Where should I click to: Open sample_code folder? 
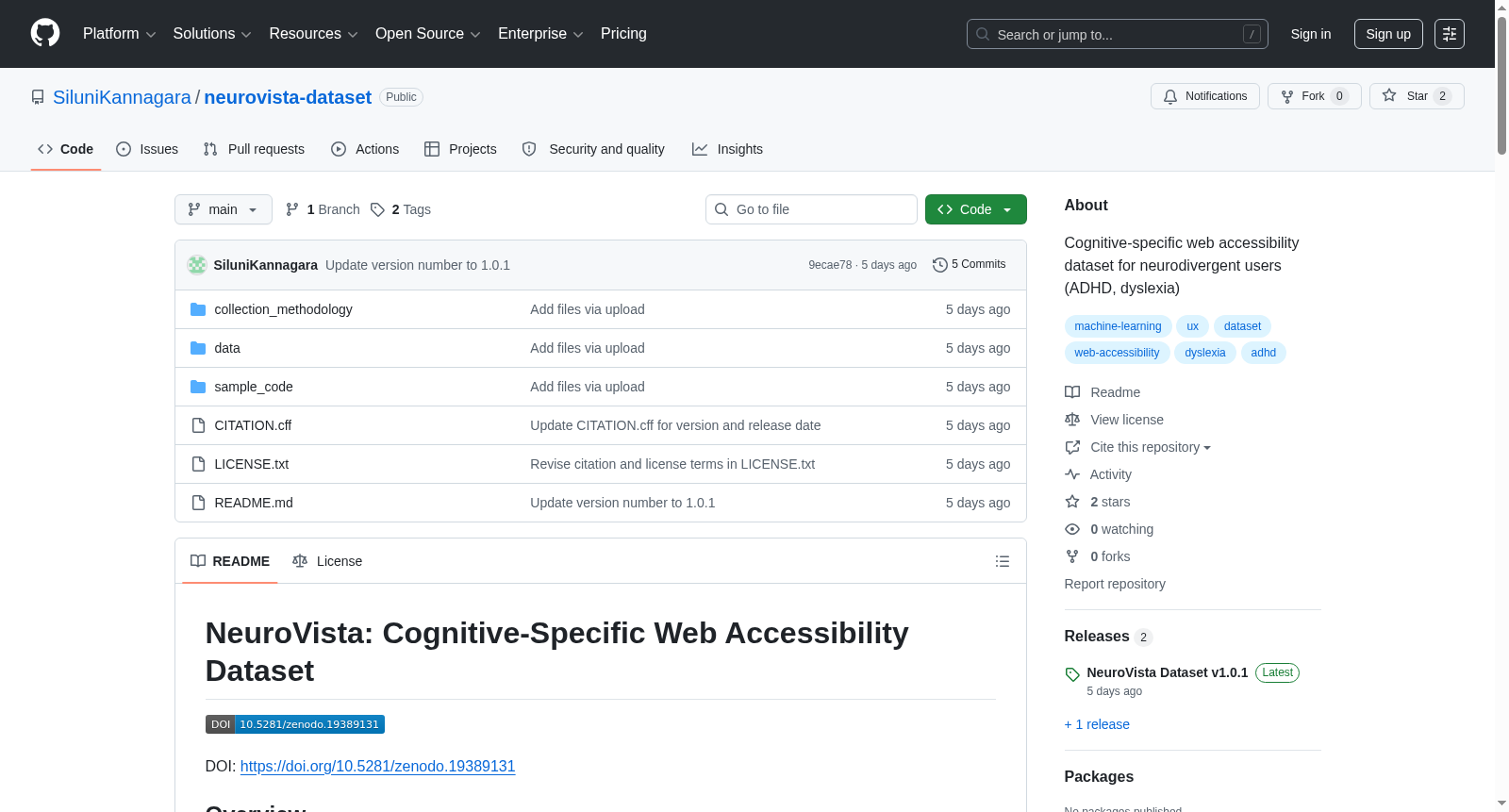(253, 387)
